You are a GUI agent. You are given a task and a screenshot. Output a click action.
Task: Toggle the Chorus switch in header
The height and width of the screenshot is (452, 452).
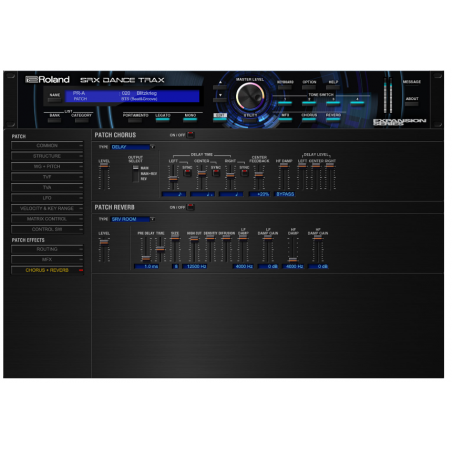(309, 119)
